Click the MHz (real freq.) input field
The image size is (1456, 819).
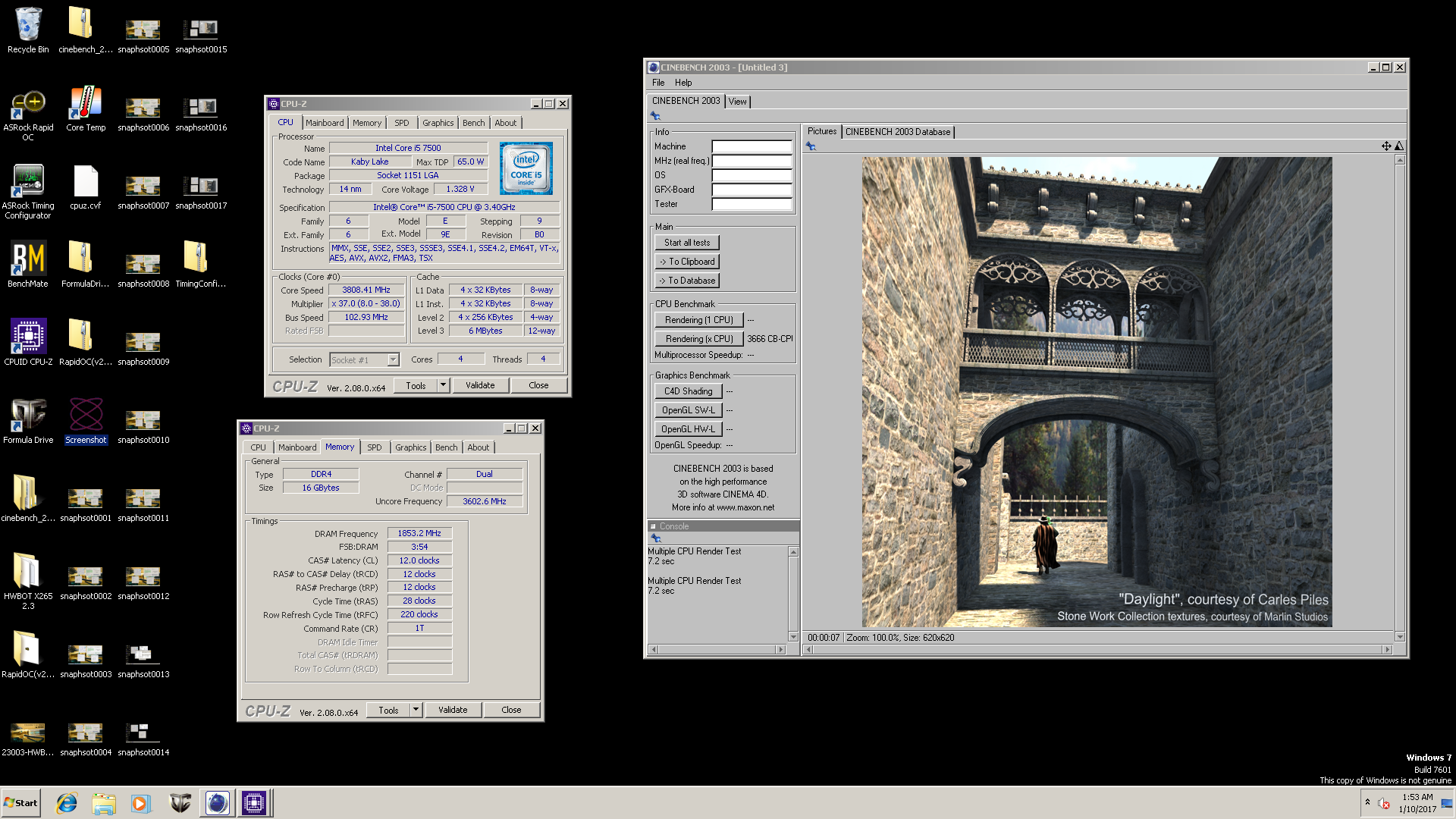(752, 161)
